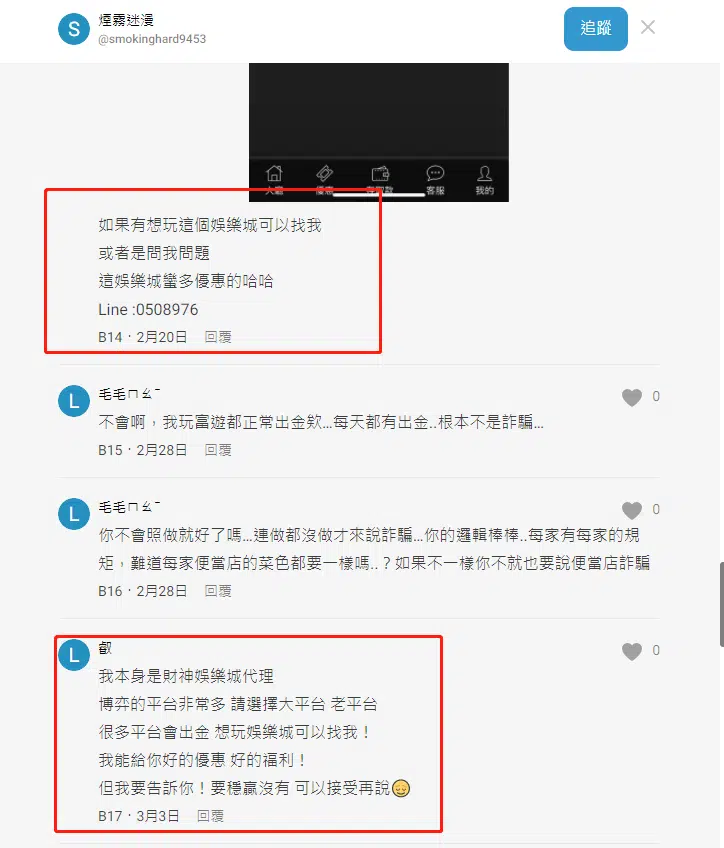
Task: Click the page scrollbar thumb
Action: pyautogui.click(x=721, y=604)
